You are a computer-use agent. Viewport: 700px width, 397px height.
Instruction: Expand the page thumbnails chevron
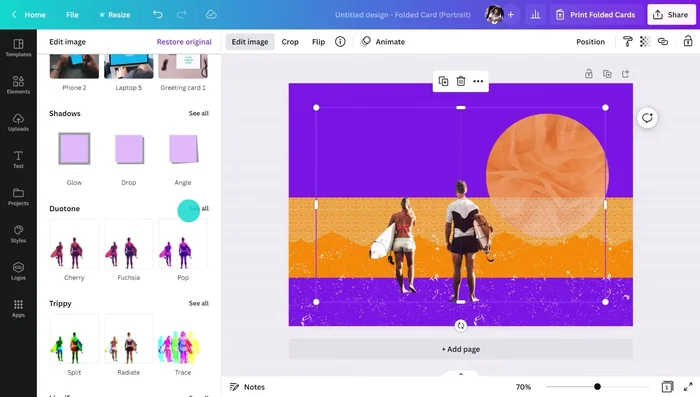point(461,374)
